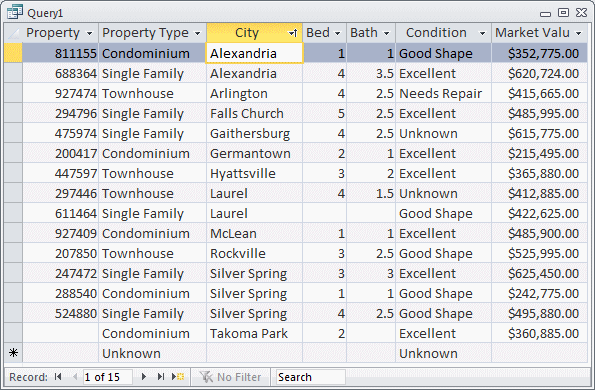The image size is (595, 390).
Task: Select row selector for property 811155
Action: tap(13, 53)
